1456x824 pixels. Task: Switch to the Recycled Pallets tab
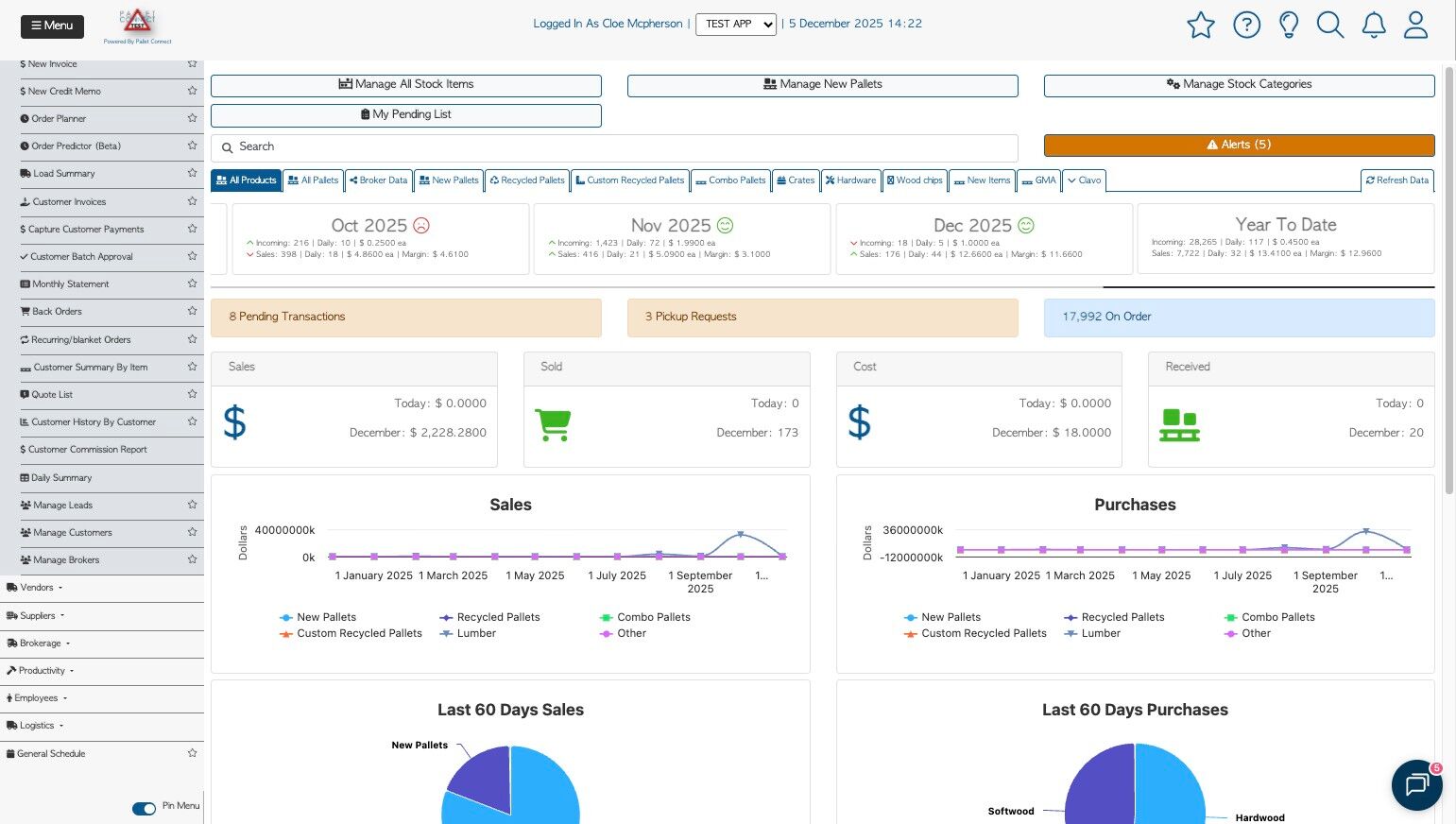(527, 180)
